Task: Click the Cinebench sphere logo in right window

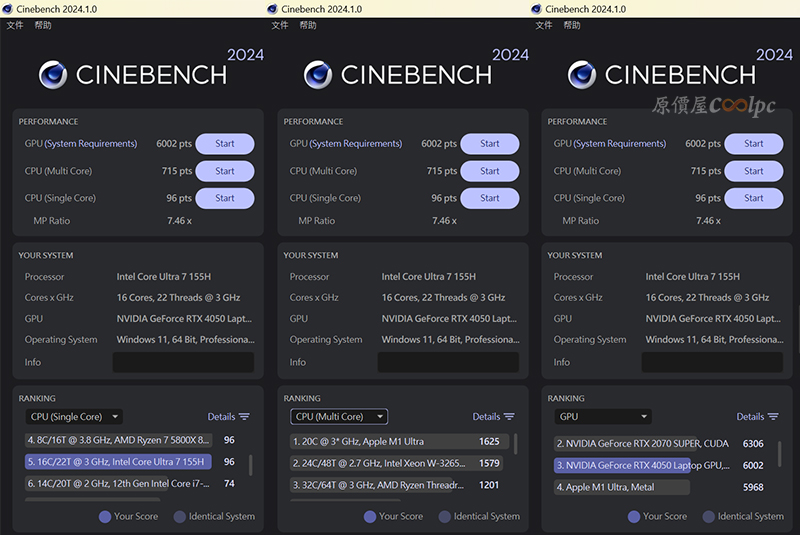Action: pyautogui.click(x=582, y=74)
